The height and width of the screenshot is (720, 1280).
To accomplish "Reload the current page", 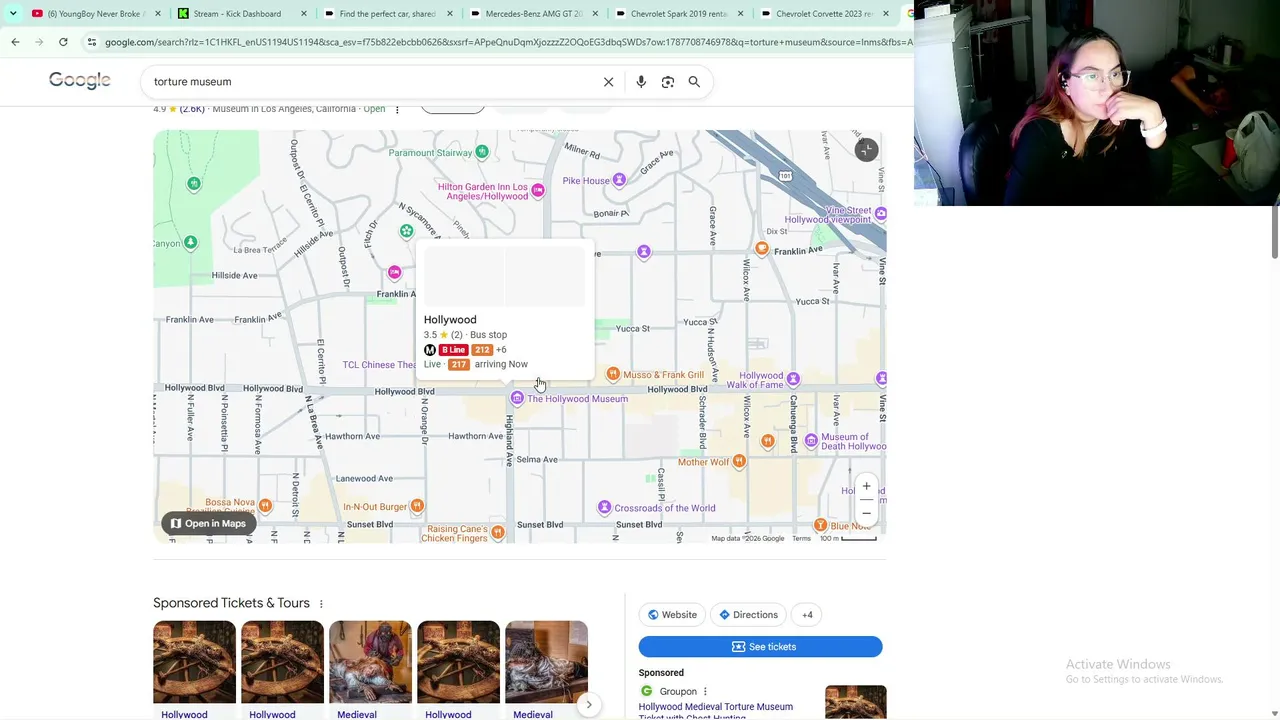I will [63, 42].
